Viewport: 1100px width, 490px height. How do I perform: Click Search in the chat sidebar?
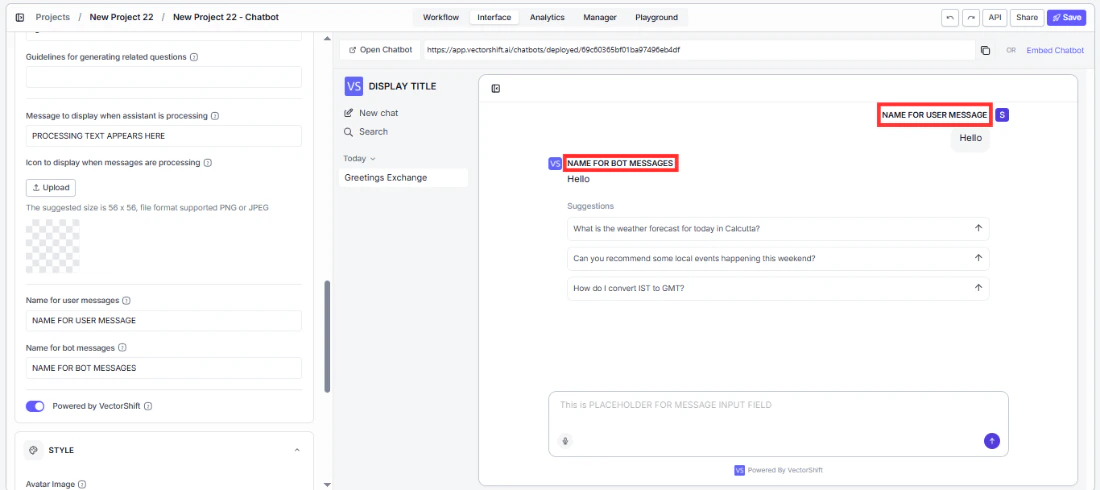[x=365, y=132]
